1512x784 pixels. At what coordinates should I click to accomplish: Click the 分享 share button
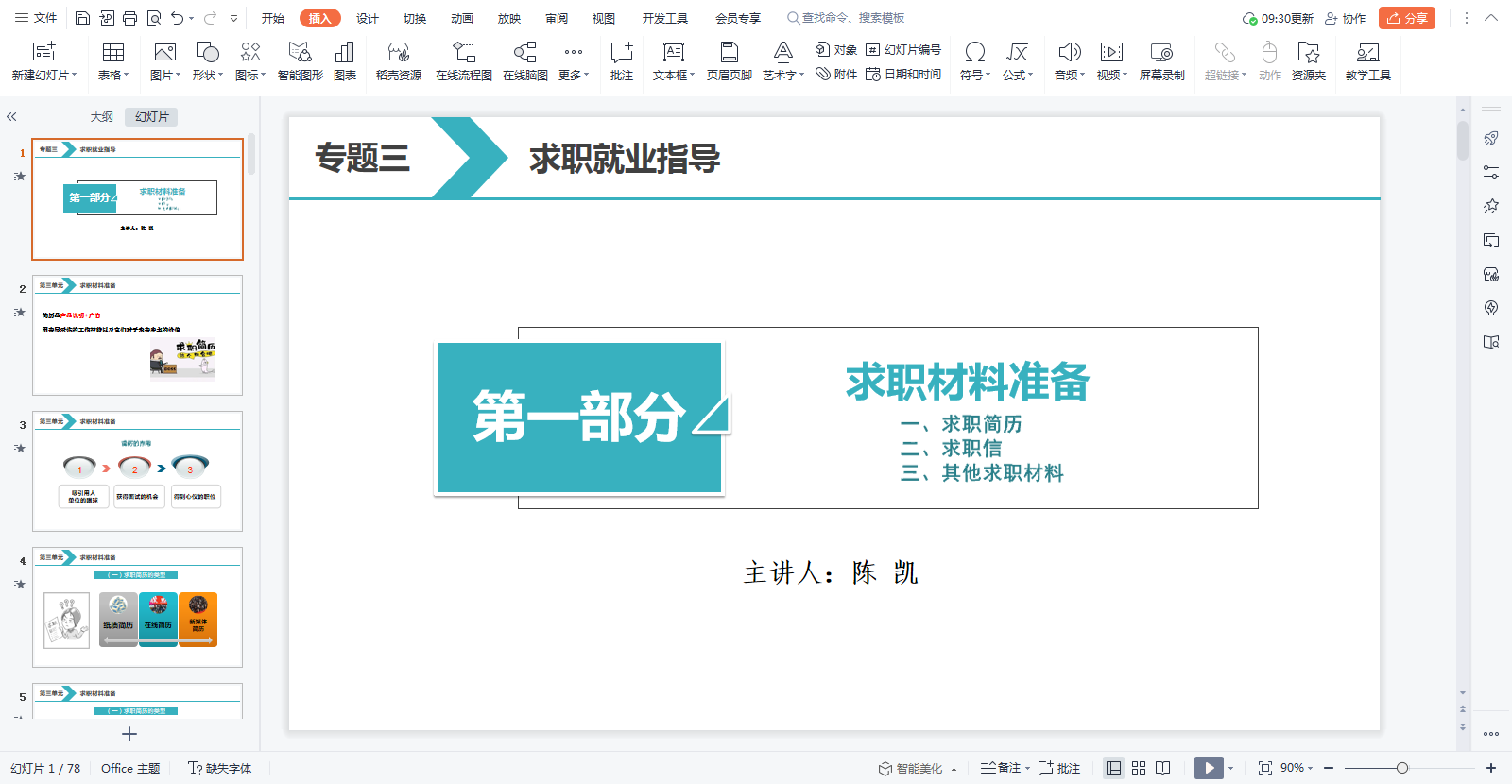(1406, 18)
